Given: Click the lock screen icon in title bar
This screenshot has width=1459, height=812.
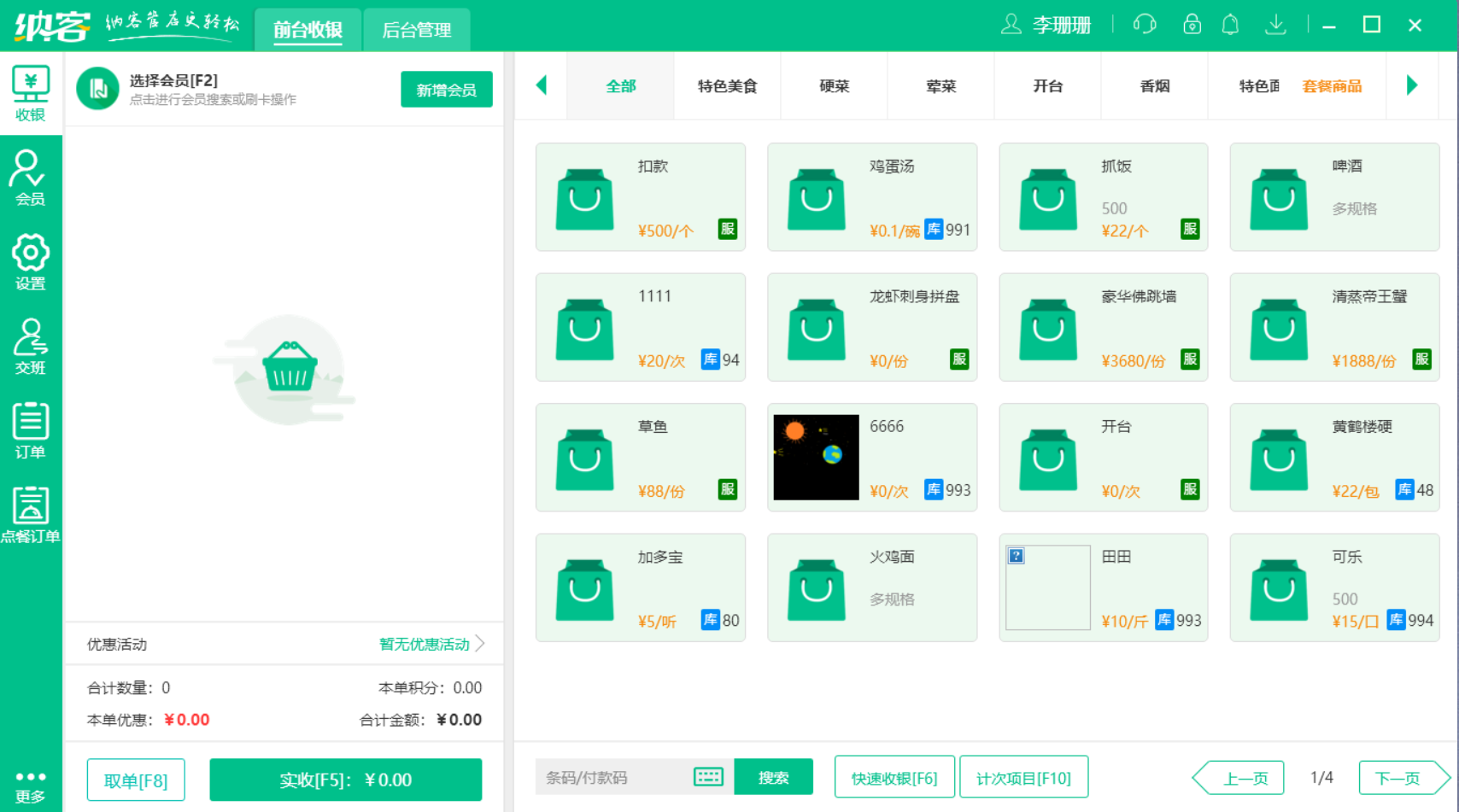Looking at the screenshot, I should pyautogui.click(x=1191, y=25).
